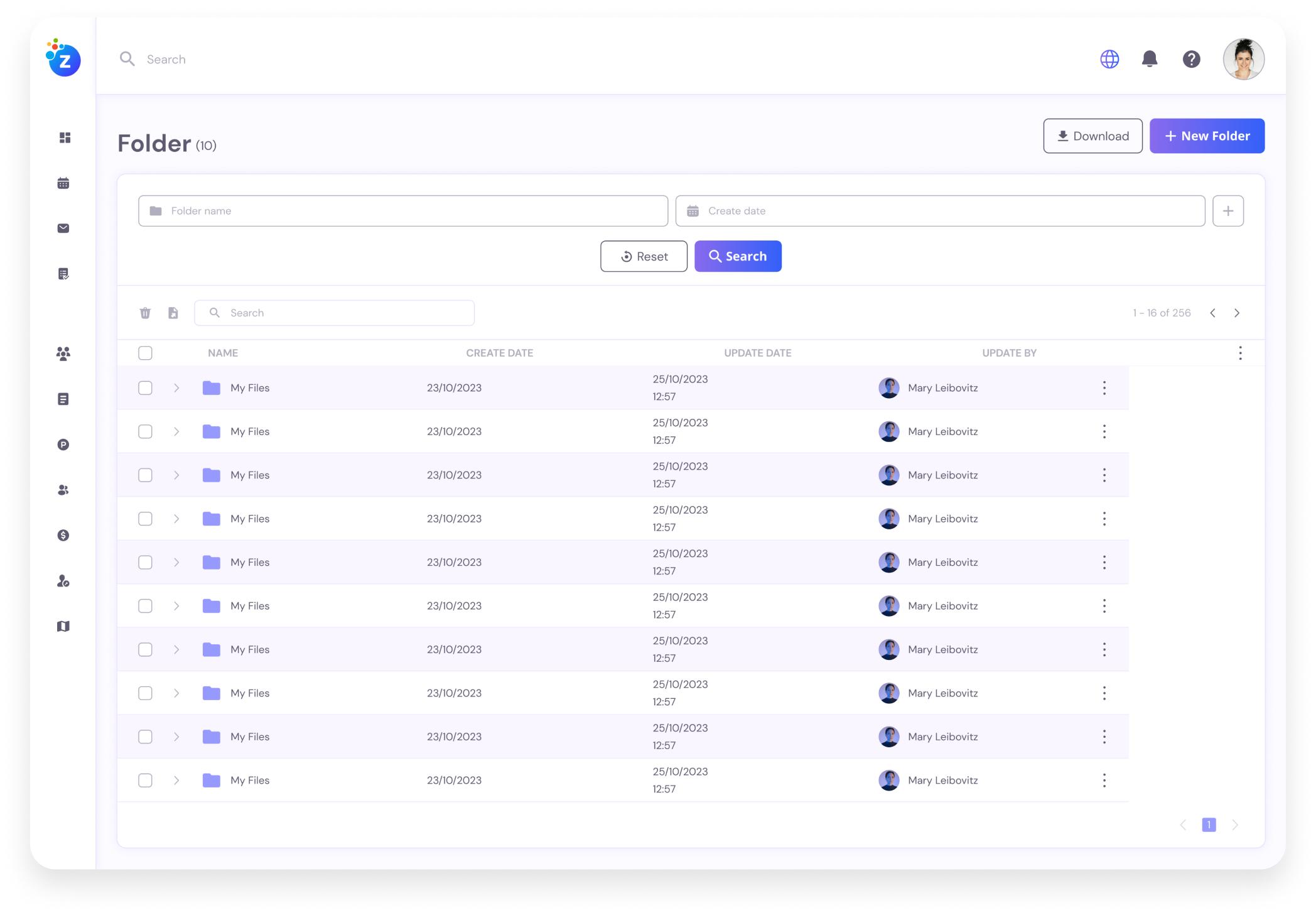
Task: Open notifications bell icon
Action: coord(1149,57)
